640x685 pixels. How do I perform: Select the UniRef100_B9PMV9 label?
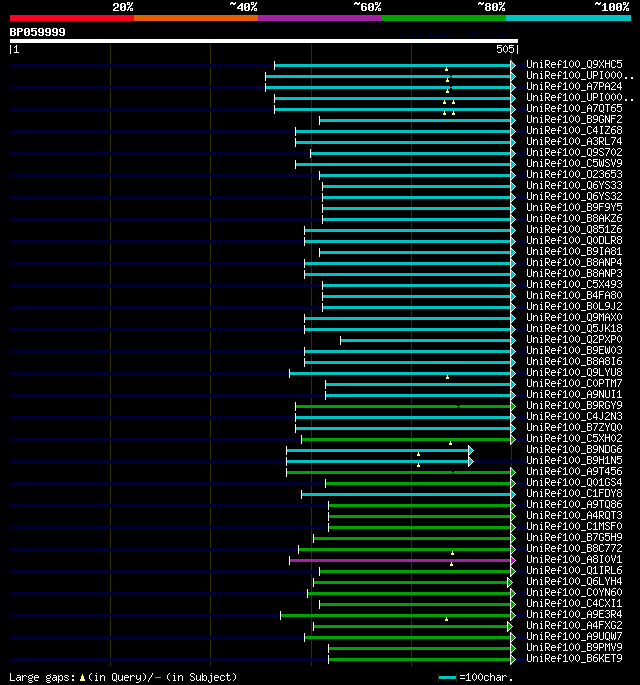(574, 648)
